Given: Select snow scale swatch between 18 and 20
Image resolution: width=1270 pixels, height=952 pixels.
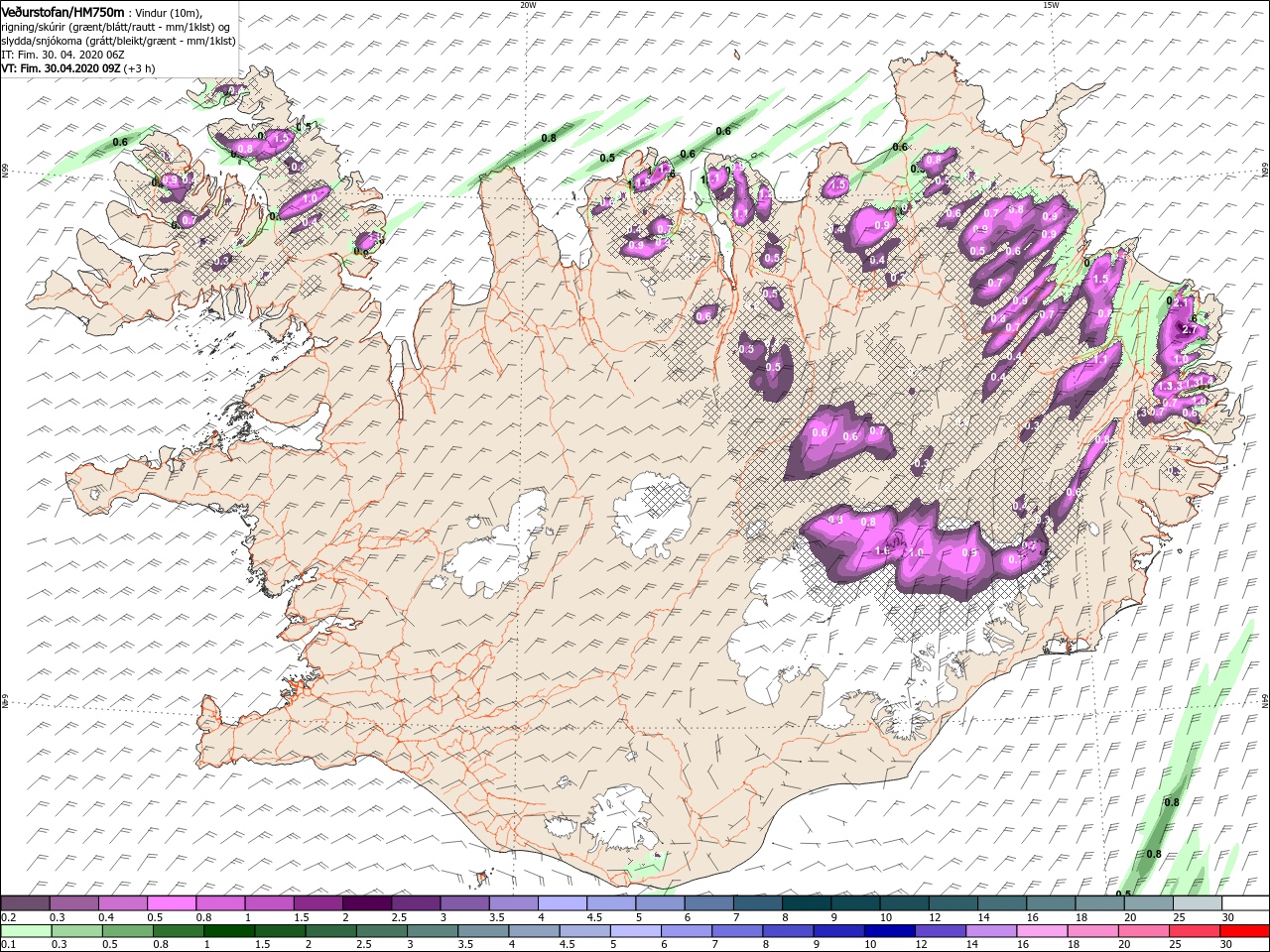Looking at the screenshot, I should [1098, 903].
